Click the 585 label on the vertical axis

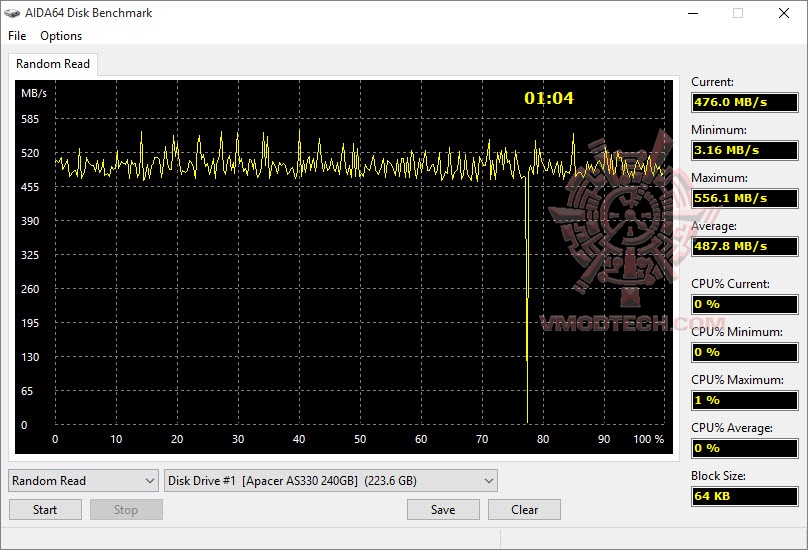pos(30,119)
